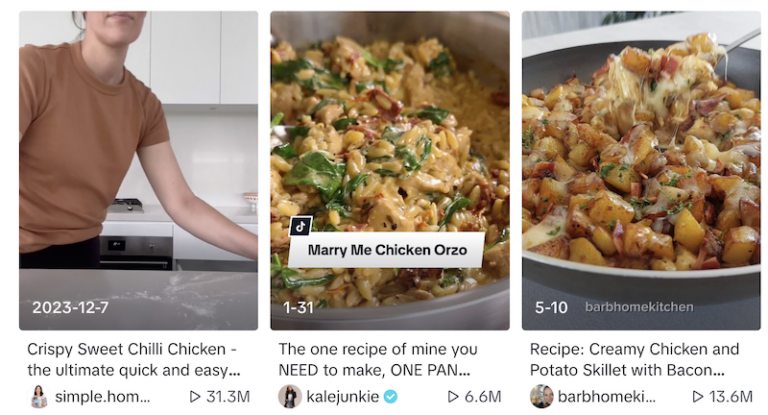The width and height of the screenshot is (768, 415).
Task: Go to kalejunkie username
Action: (342, 396)
